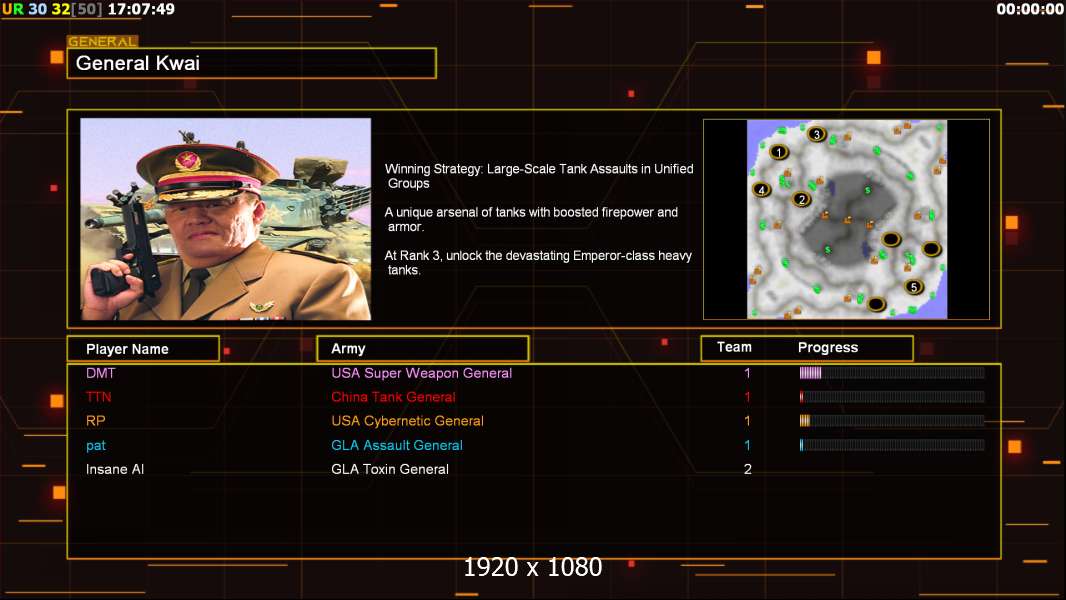Click GLA Assault General army text
The image size is (1066, 600).
point(397,445)
